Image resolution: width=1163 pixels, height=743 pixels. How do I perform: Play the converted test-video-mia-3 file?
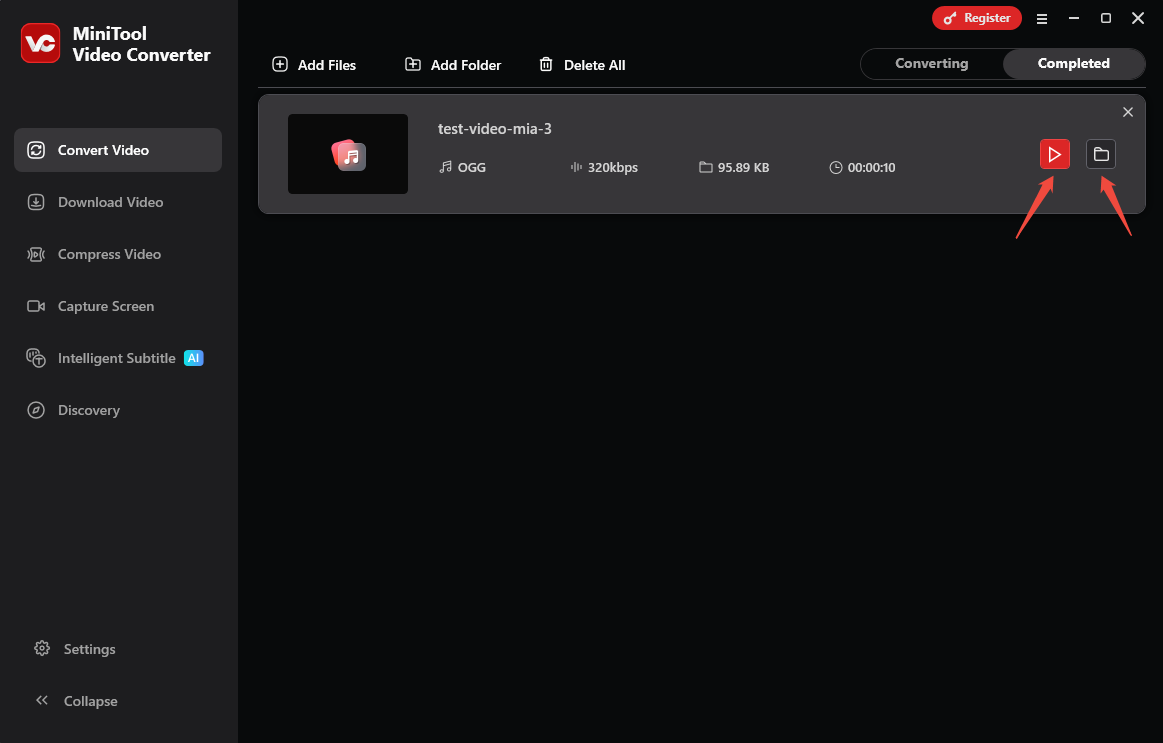point(1055,154)
